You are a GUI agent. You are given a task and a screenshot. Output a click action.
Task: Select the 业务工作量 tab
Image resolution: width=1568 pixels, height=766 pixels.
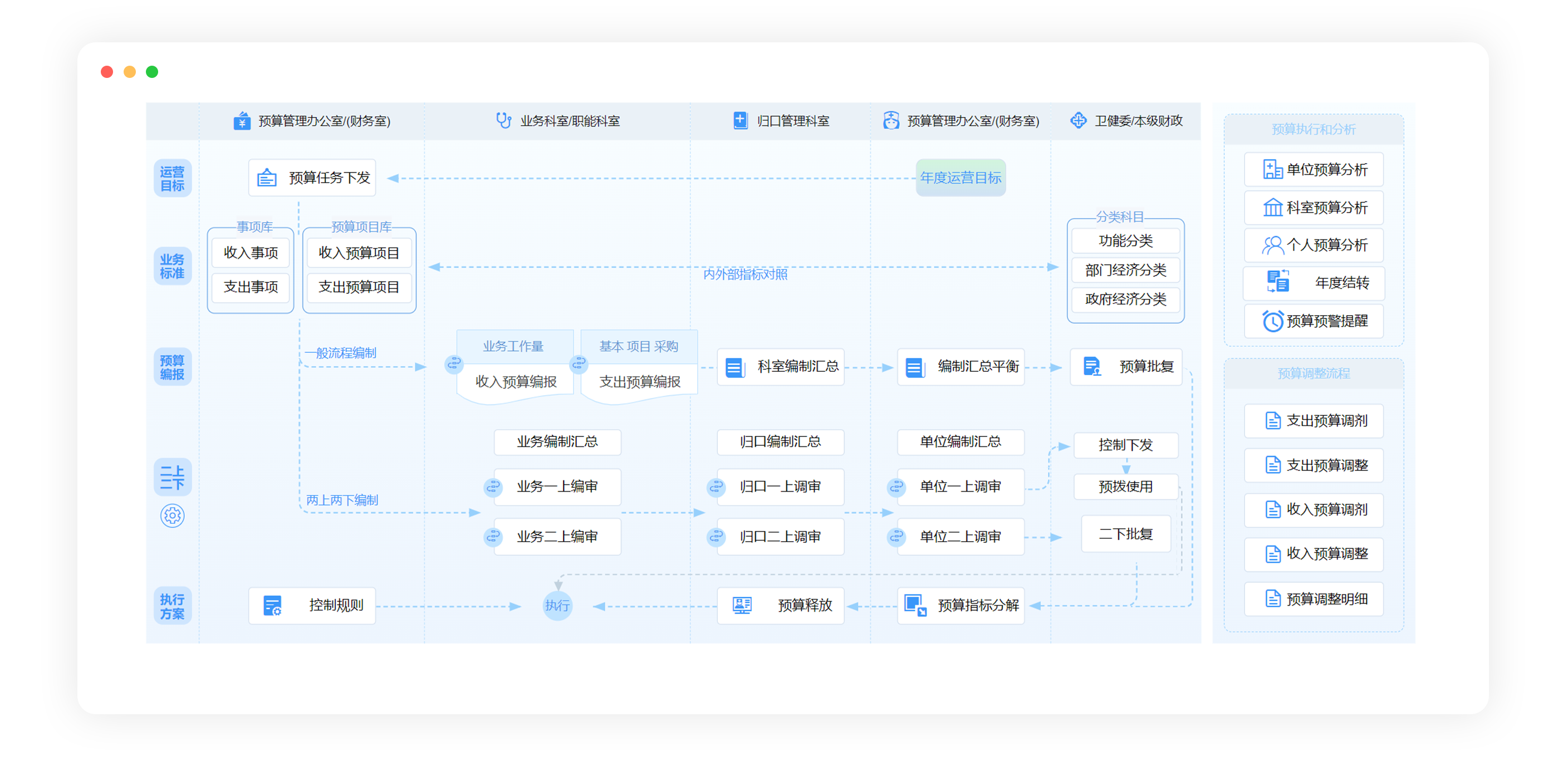point(513,346)
